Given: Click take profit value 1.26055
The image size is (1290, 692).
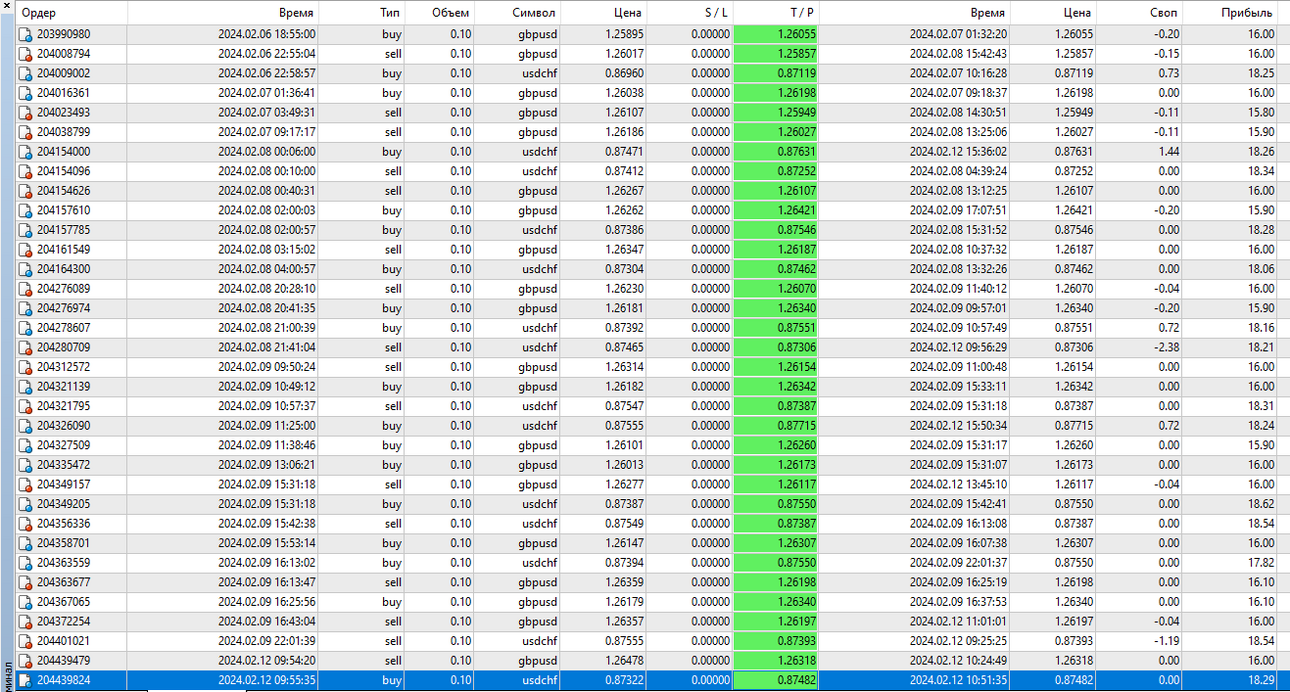Looking at the screenshot, I should tap(797, 34).
